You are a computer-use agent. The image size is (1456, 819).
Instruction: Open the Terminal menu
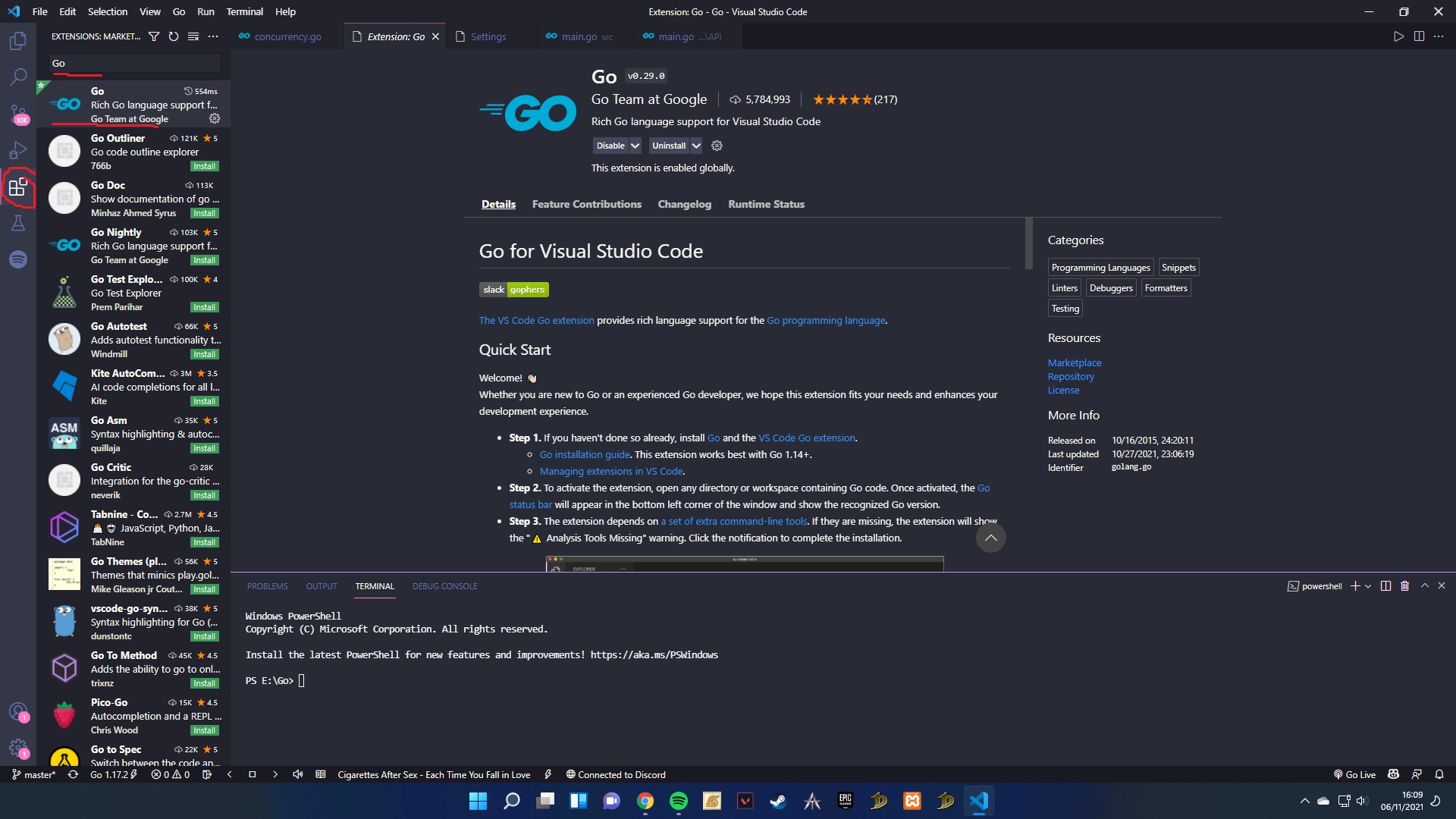click(x=244, y=11)
